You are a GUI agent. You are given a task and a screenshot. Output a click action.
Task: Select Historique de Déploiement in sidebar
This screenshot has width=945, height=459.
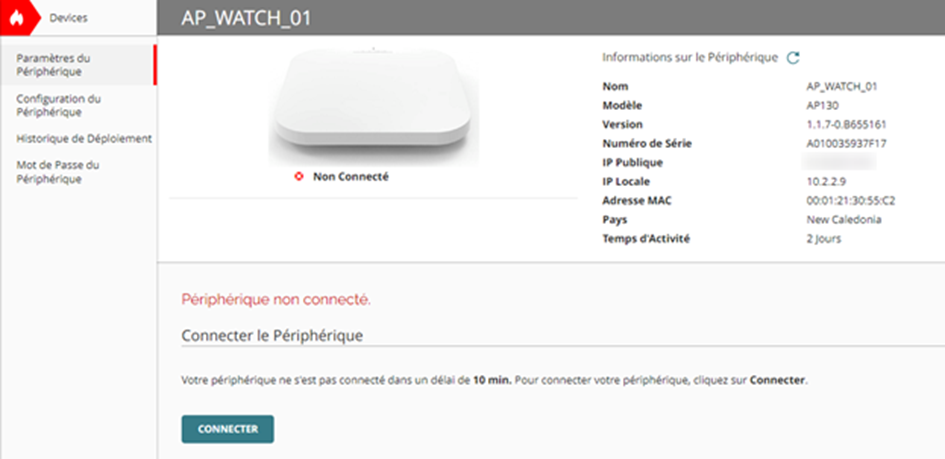(x=84, y=139)
